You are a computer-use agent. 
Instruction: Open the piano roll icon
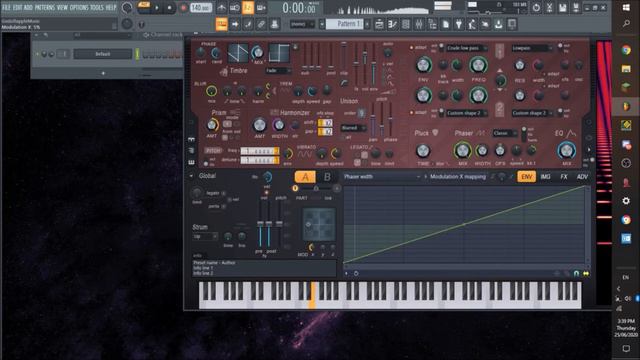pyautogui.click(x=392, y=24)
